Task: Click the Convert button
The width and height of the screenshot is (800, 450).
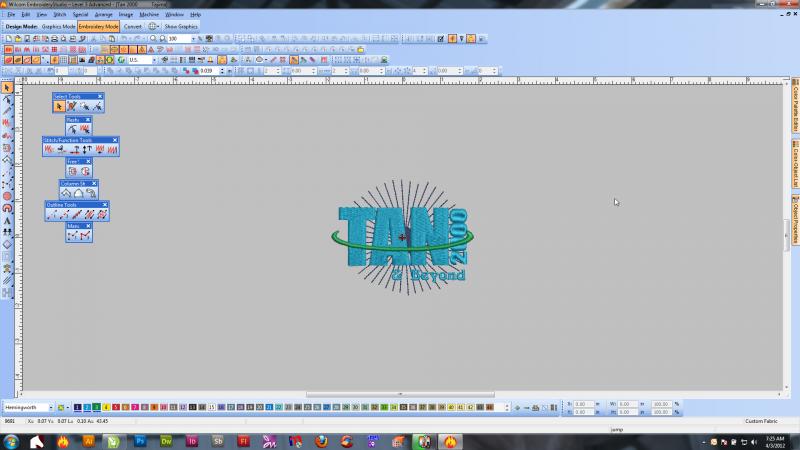Action: (x=133, y=27)
